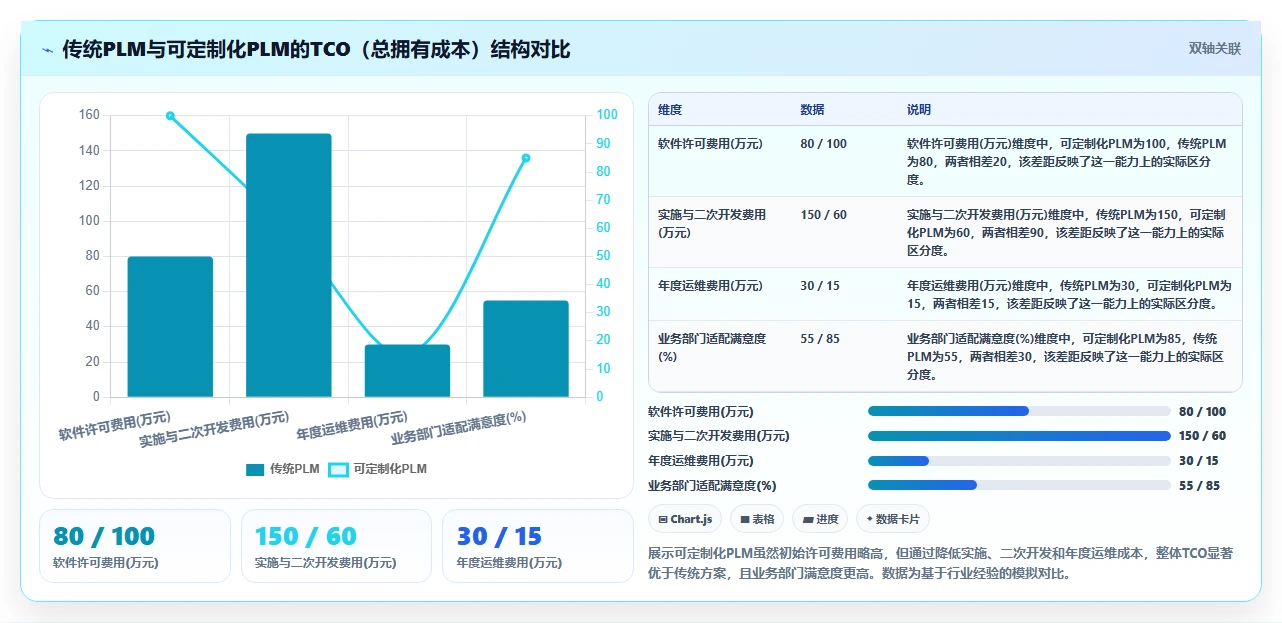1282x623 pixels.
Task: Click the x-axis label 软件许可费用(万元)
Action: coord(115,426)
